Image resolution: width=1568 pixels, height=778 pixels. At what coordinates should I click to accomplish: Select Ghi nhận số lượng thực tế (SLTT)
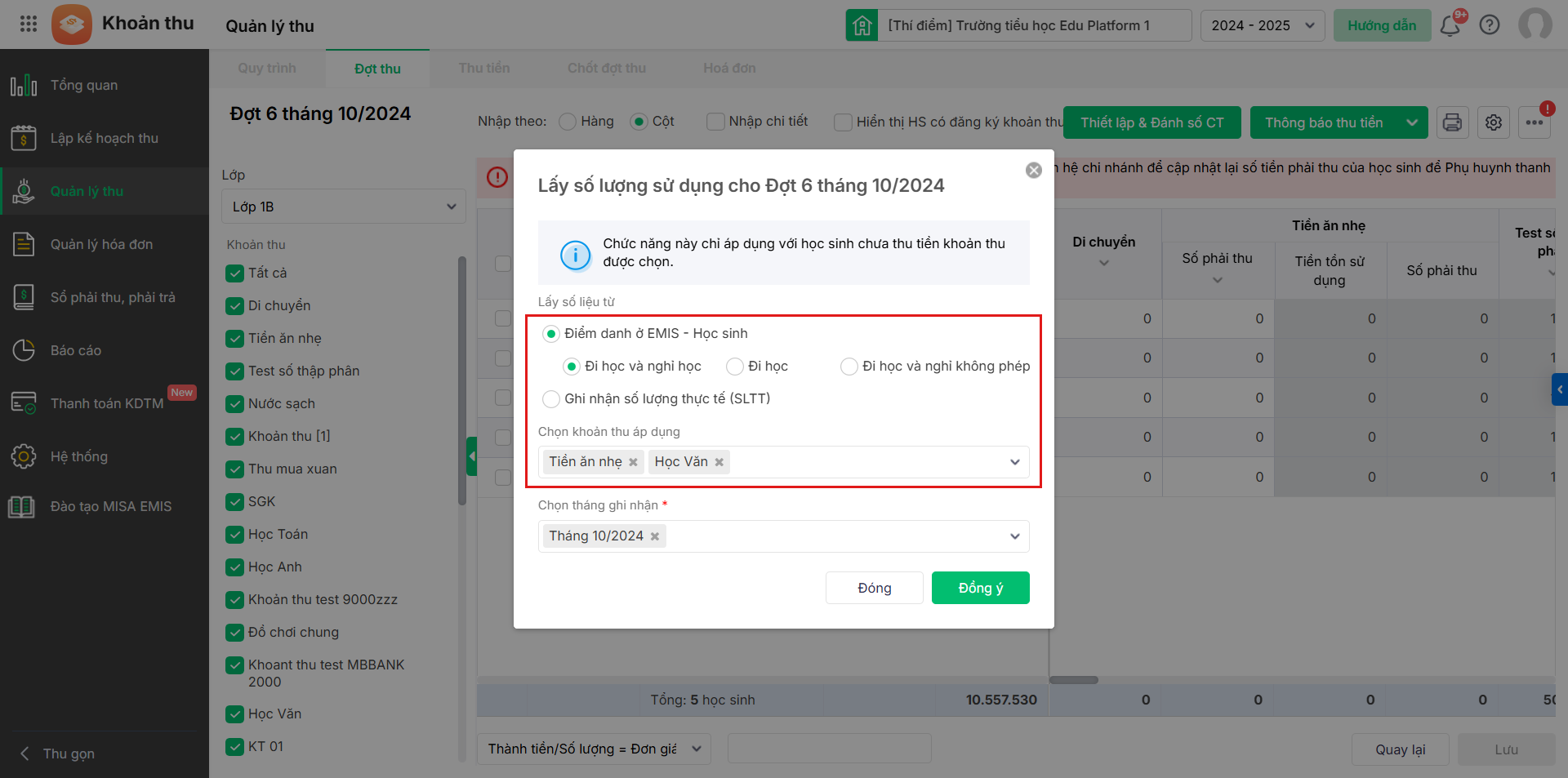(551, 399)
